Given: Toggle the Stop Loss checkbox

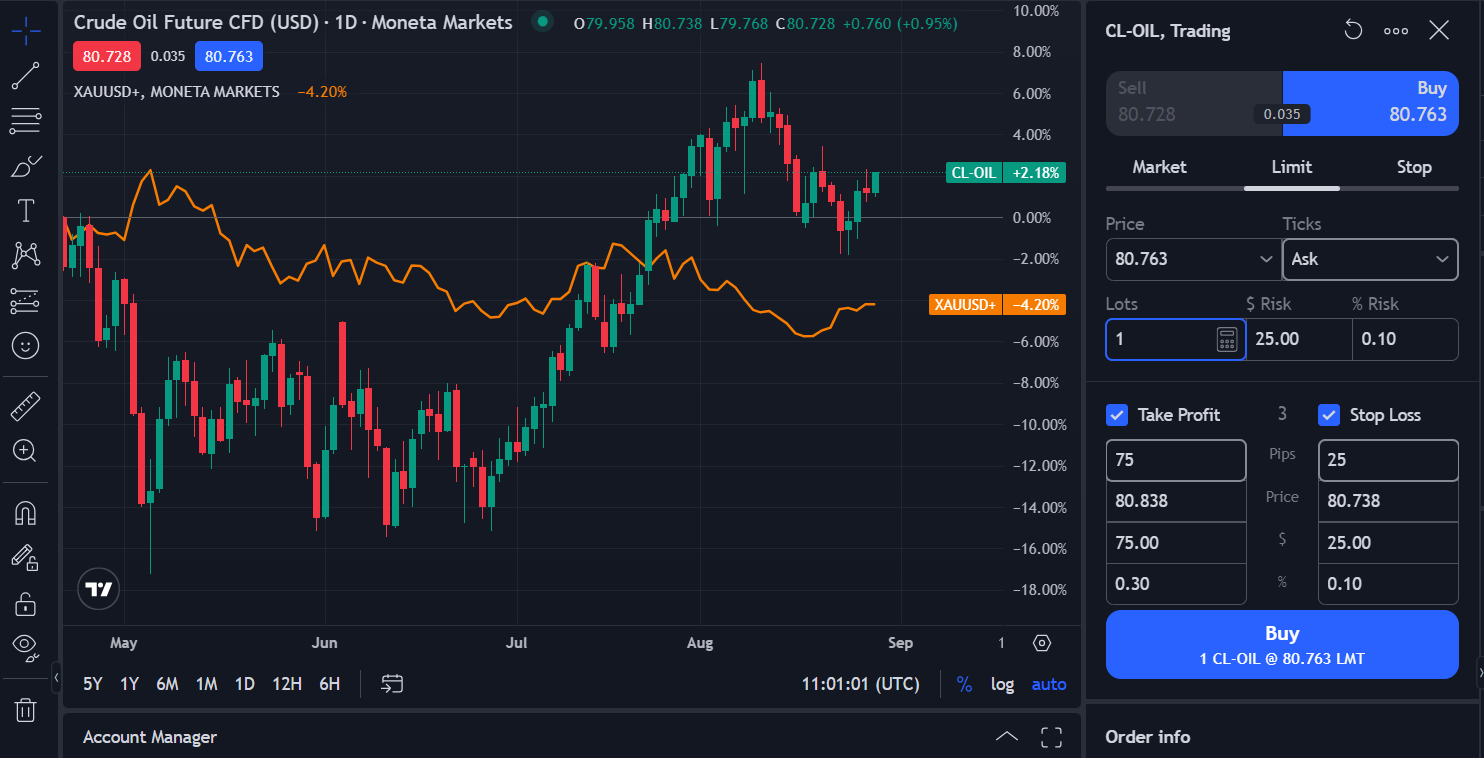Looking at the screenshot, I should pos(1329,414).
